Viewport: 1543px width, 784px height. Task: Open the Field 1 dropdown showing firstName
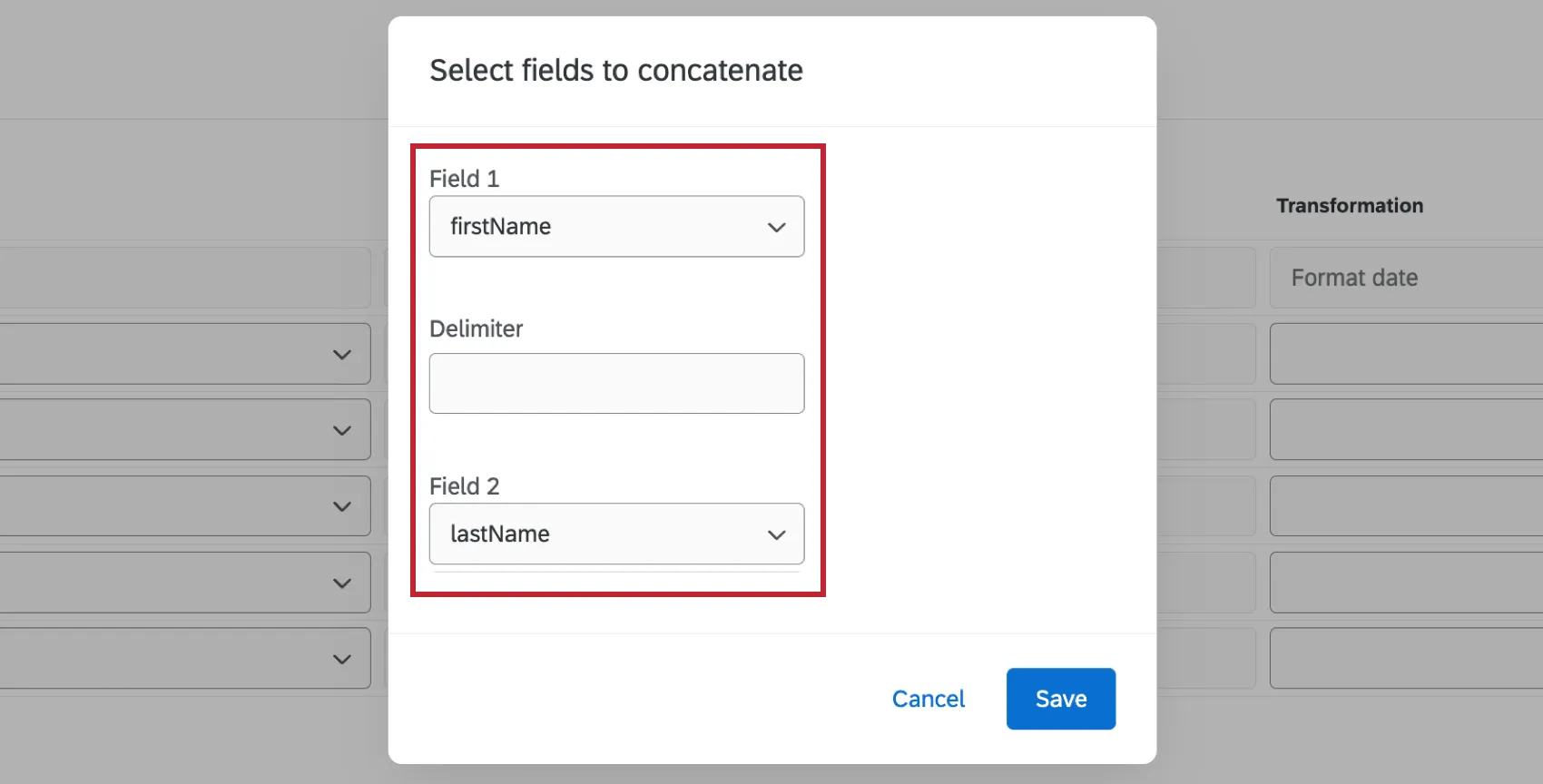click(x=616, y=227)
